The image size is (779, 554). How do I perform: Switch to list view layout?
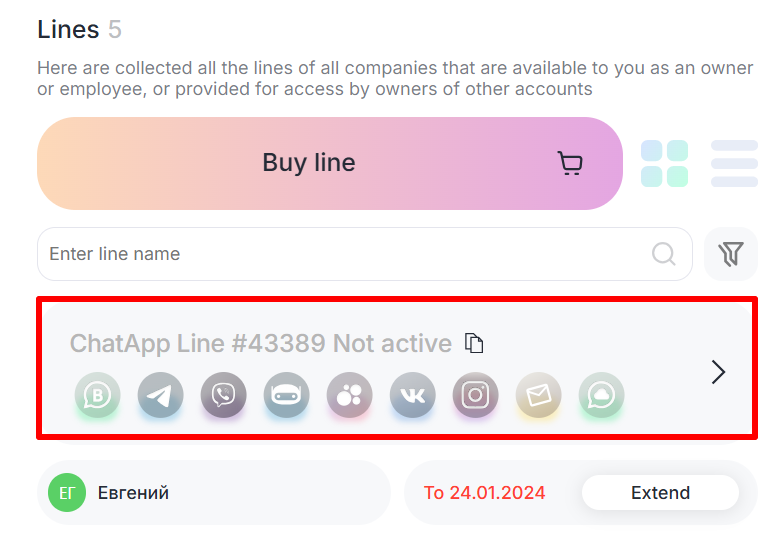[x=734, y=164]
